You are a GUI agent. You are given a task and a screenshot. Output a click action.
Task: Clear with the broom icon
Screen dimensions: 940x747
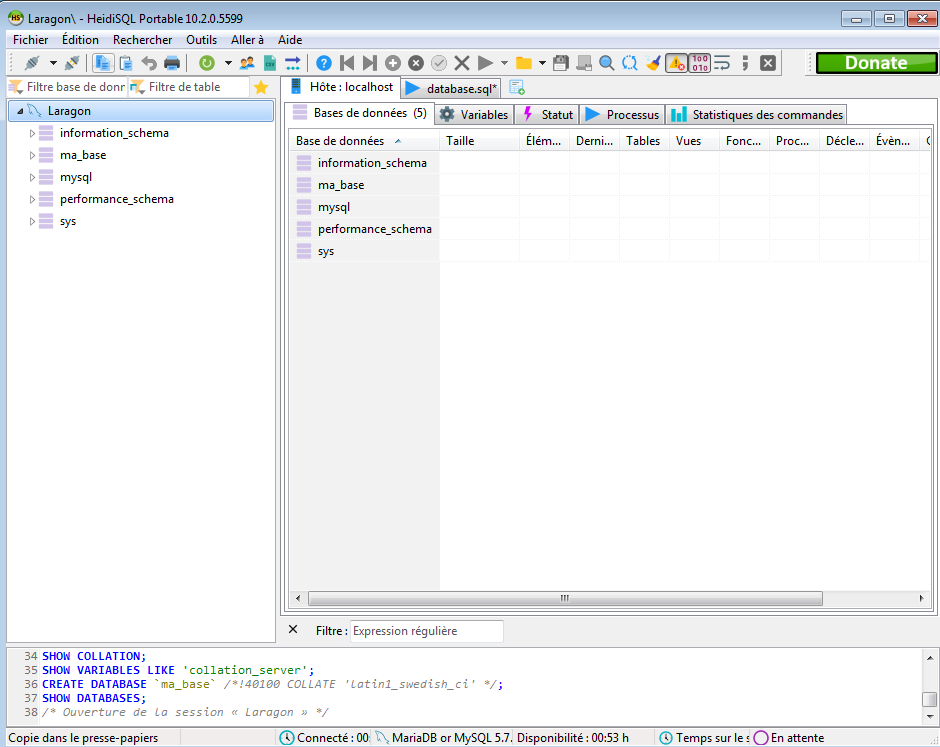pyautogui.click(x=653, y=63)
